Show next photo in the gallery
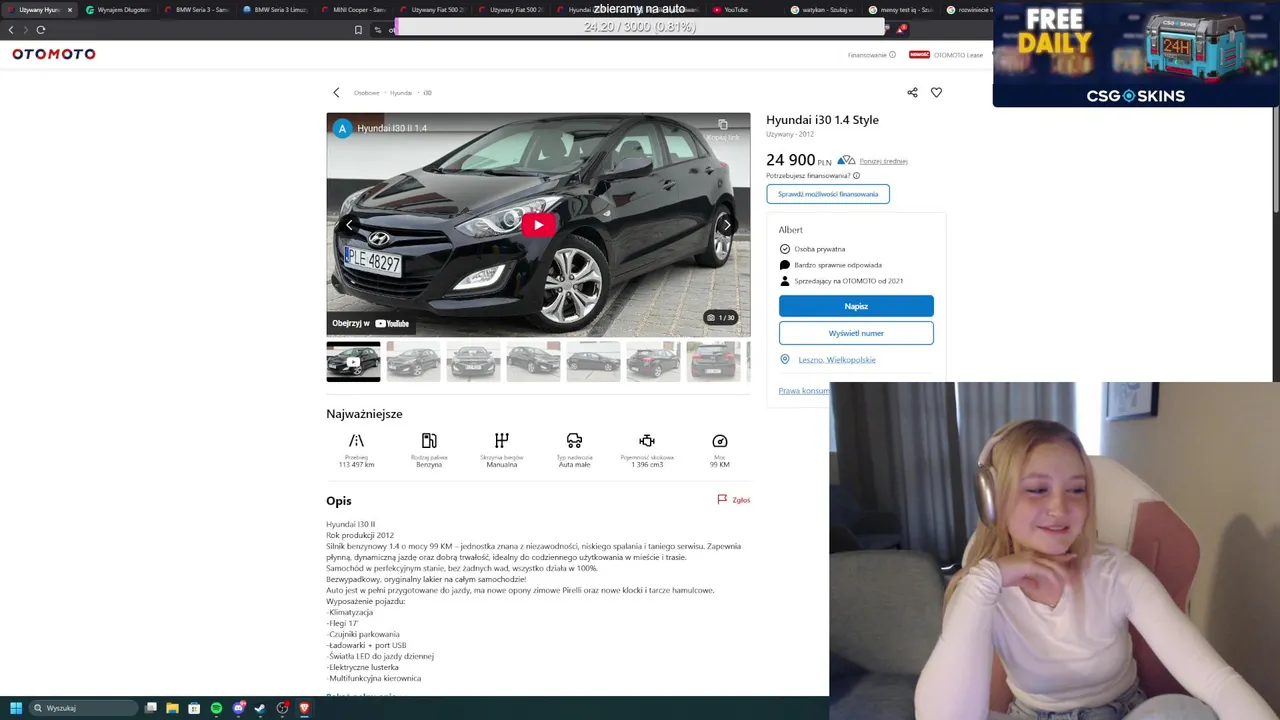The image size is (1280, 720). click(727, 225)
